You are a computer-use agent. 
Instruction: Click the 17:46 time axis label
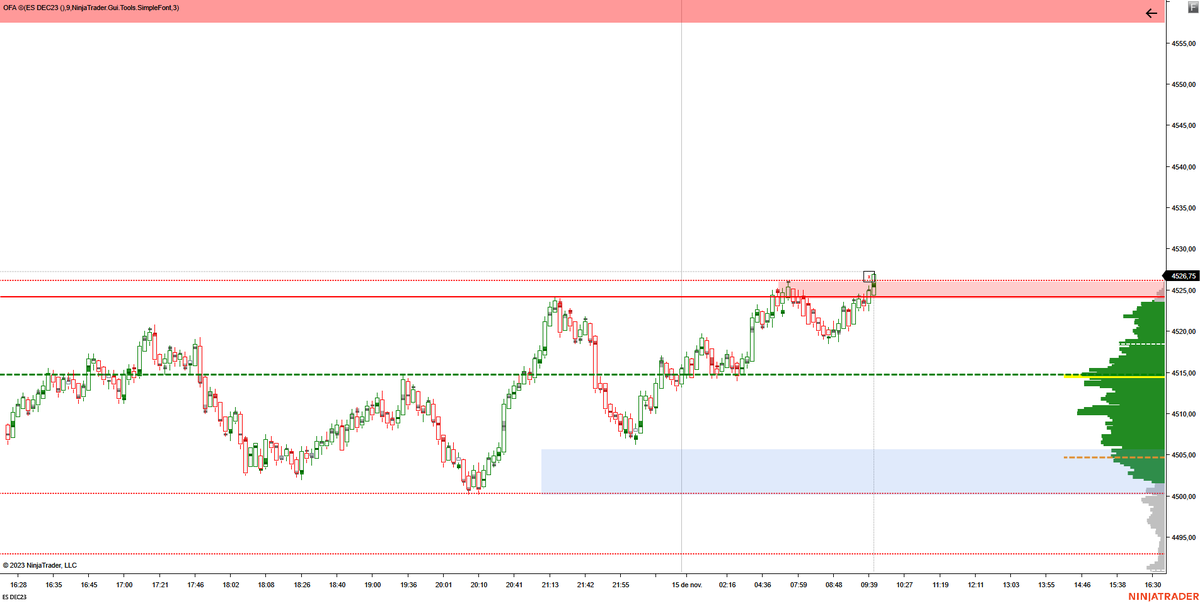pos(195,584)
